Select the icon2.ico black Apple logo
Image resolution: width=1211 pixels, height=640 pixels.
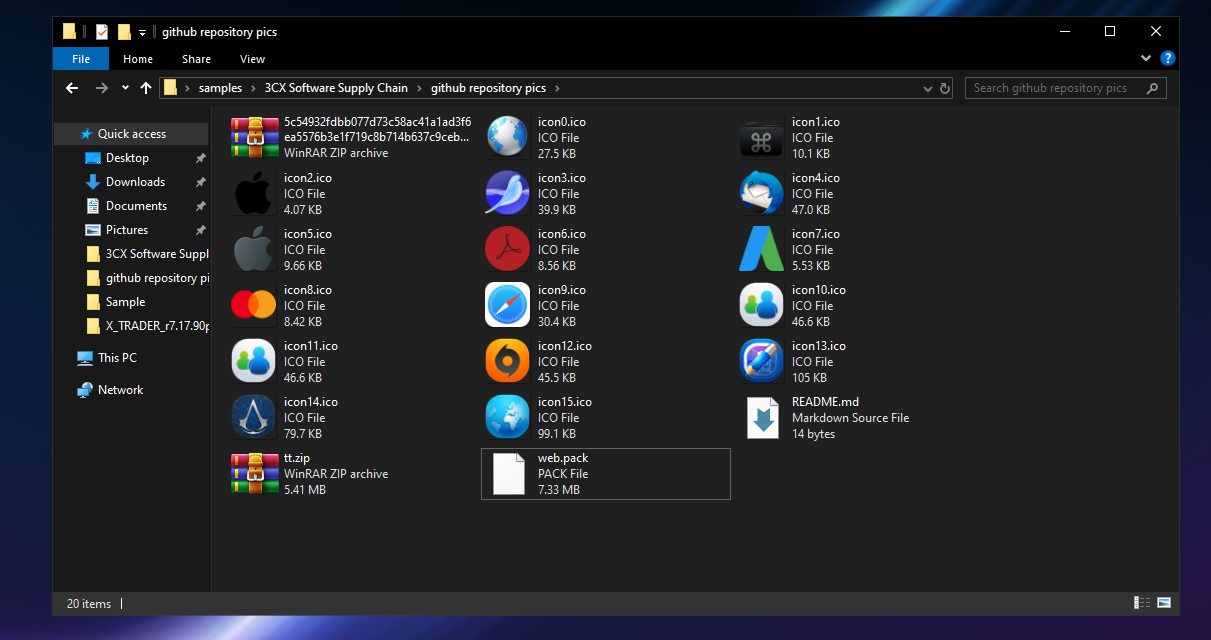click(x=253, y=194)
